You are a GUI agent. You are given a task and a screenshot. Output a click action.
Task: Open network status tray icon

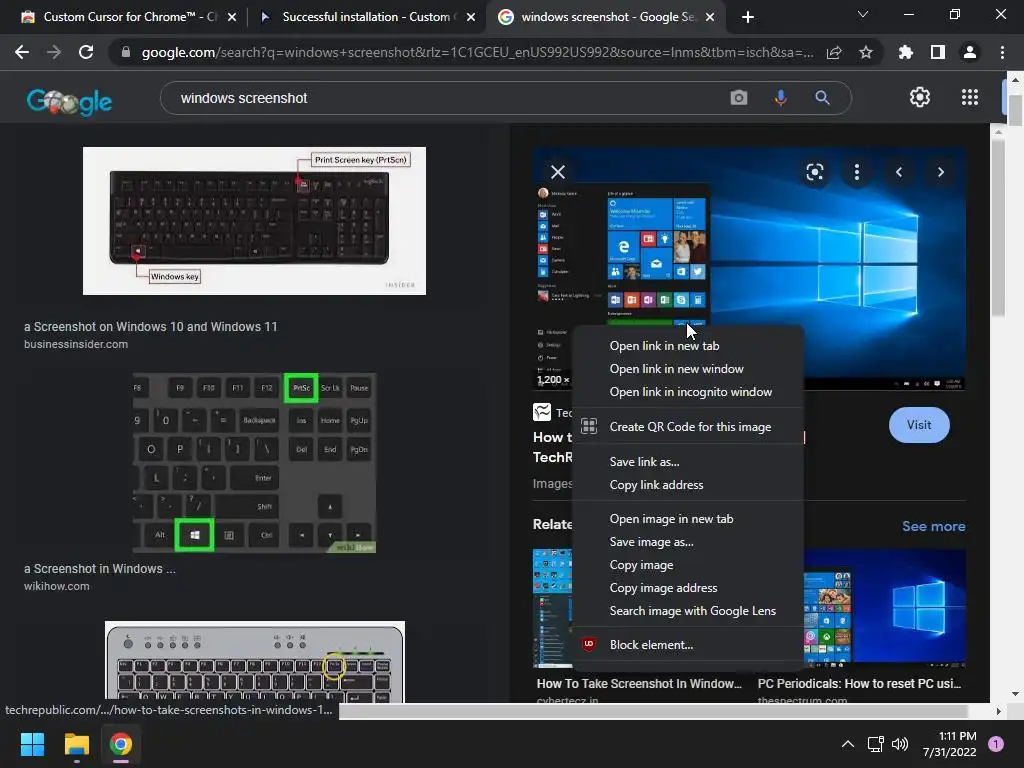tap(875, 744)
